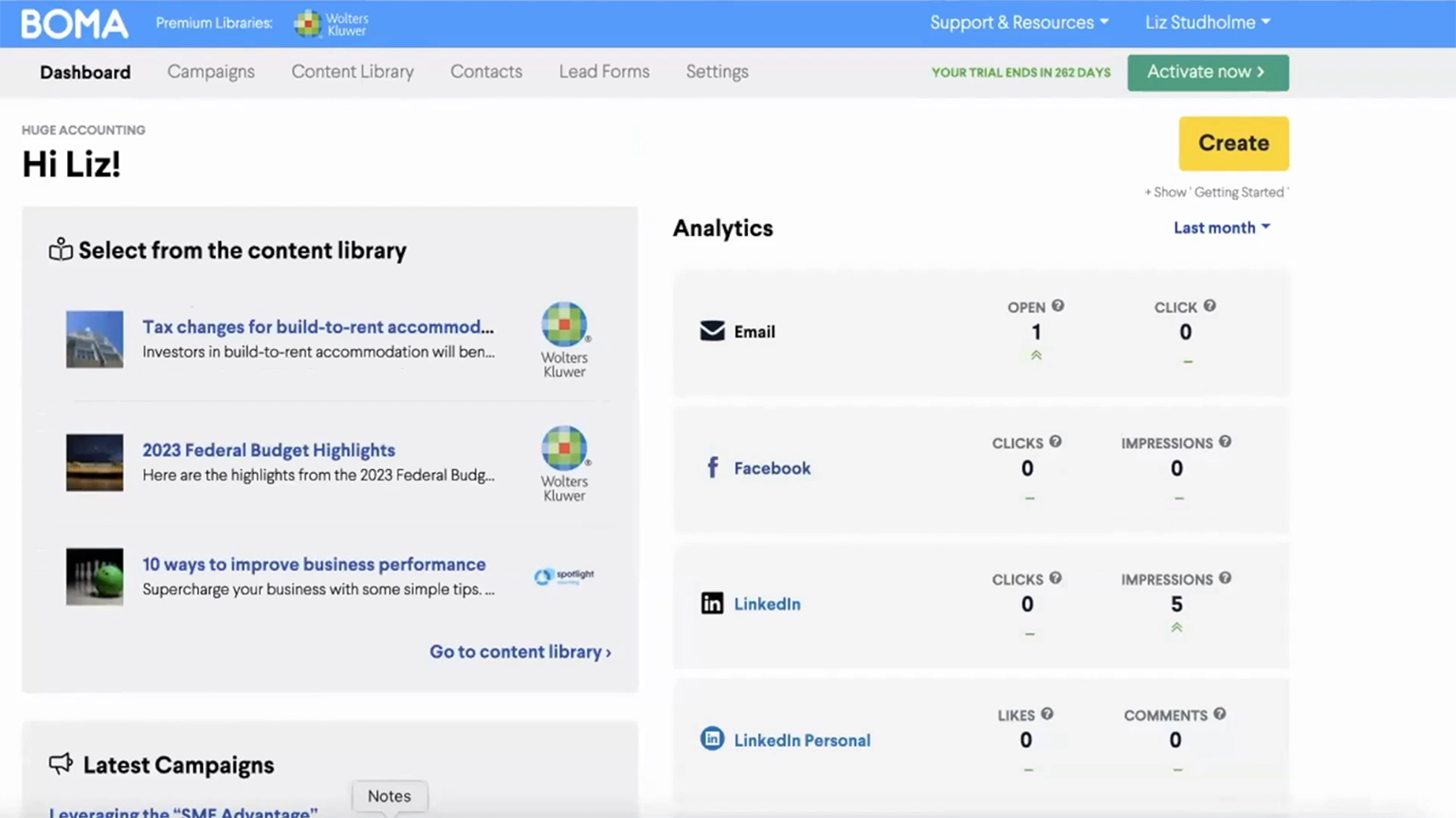The image size is (1456, 818).
Task: Click the BOMA logo in header
Action: click(74, 24)
